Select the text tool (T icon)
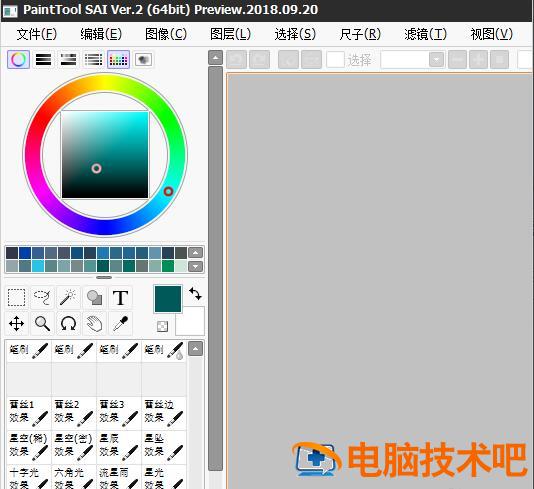This screenshot has width=534, height=489. click(x=120, y=298)
